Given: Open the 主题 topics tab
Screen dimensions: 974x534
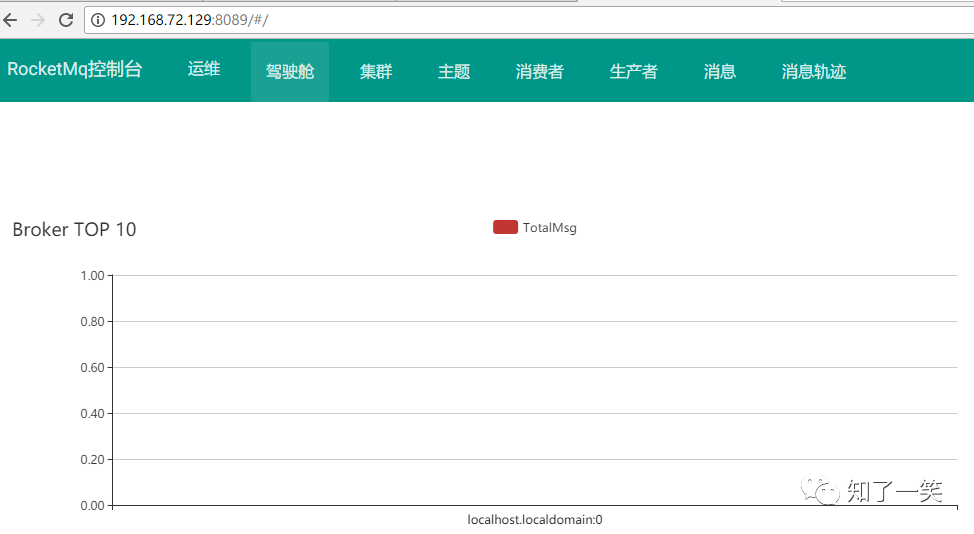Looking at the screenshot, I should (x=454, y=71).
